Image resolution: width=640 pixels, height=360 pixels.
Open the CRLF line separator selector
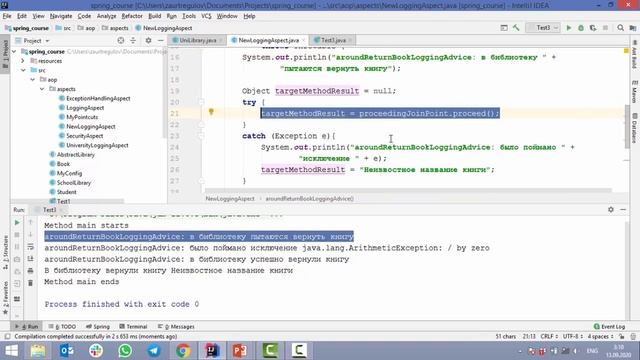549,337
